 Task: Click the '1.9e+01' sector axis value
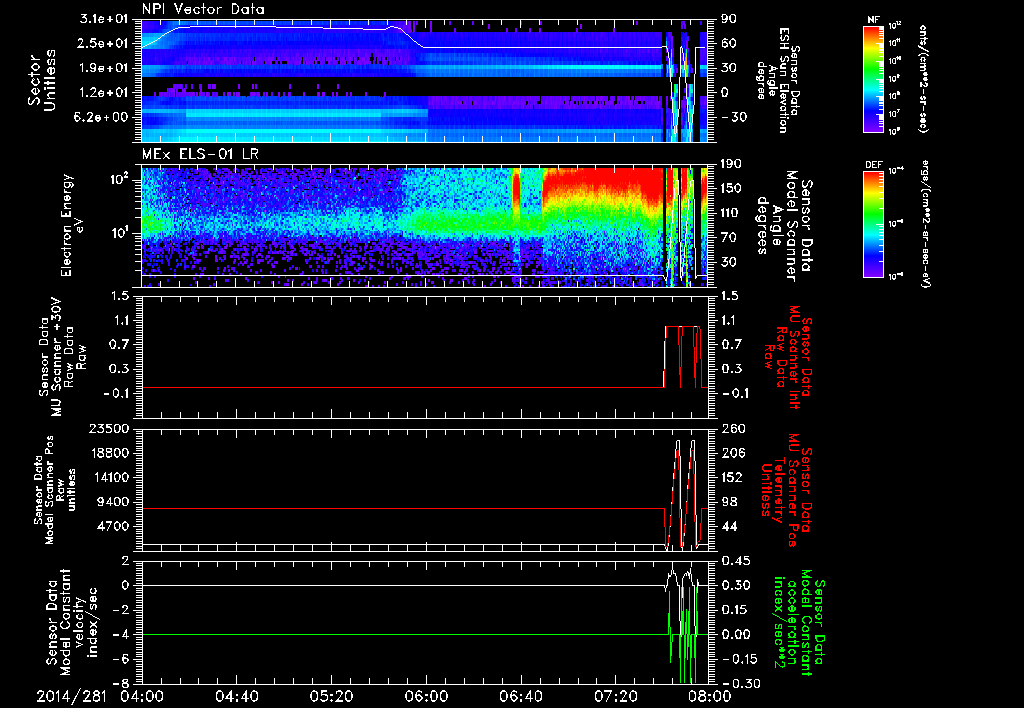(x=104, y=68)
